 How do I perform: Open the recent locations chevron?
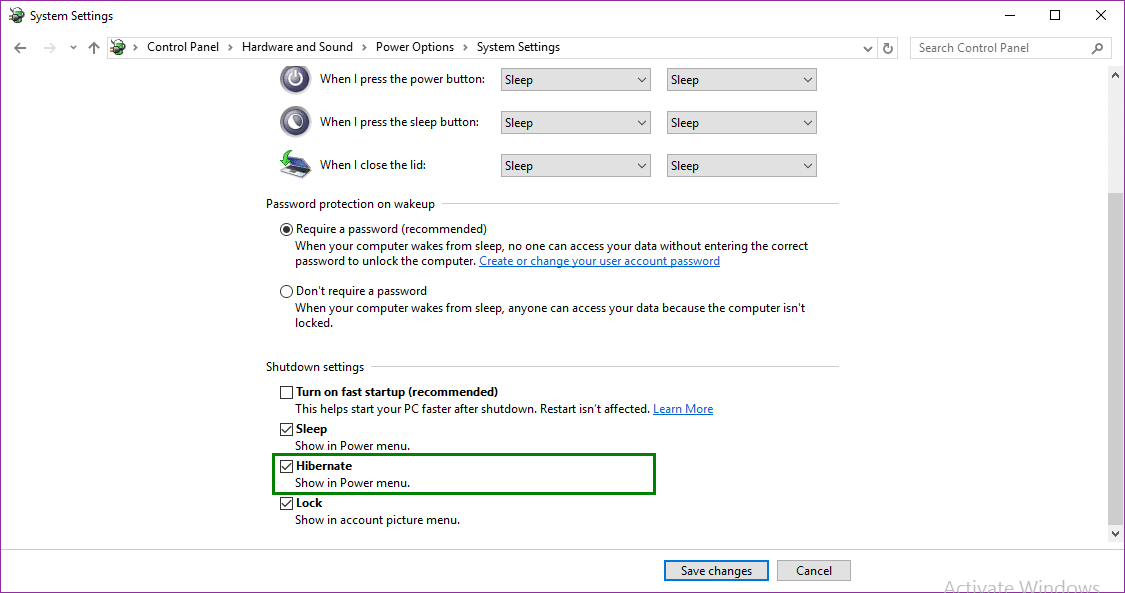click(x=72, y=48)
